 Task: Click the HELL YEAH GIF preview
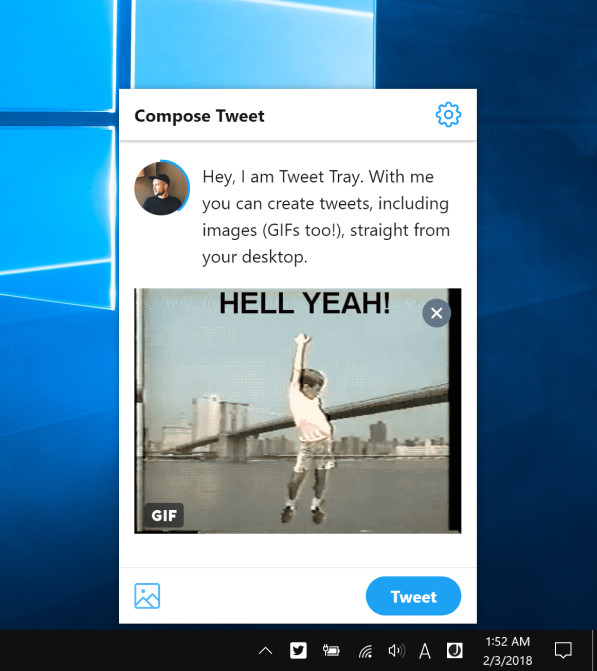pos(298,411)
